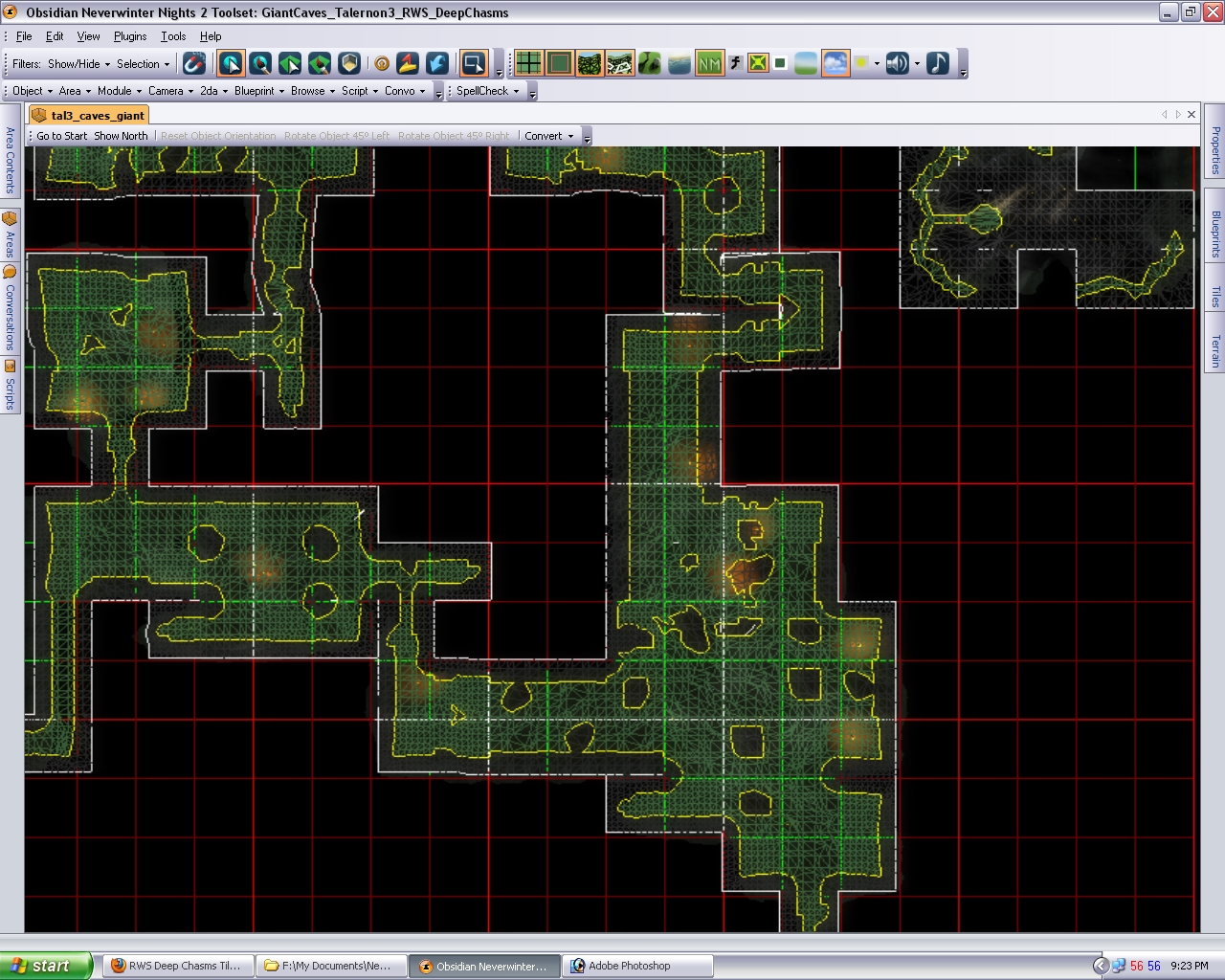The image size is (1225, 980).
Task: Toggle the NM walkmesh display button
Action: pos(709,64)
